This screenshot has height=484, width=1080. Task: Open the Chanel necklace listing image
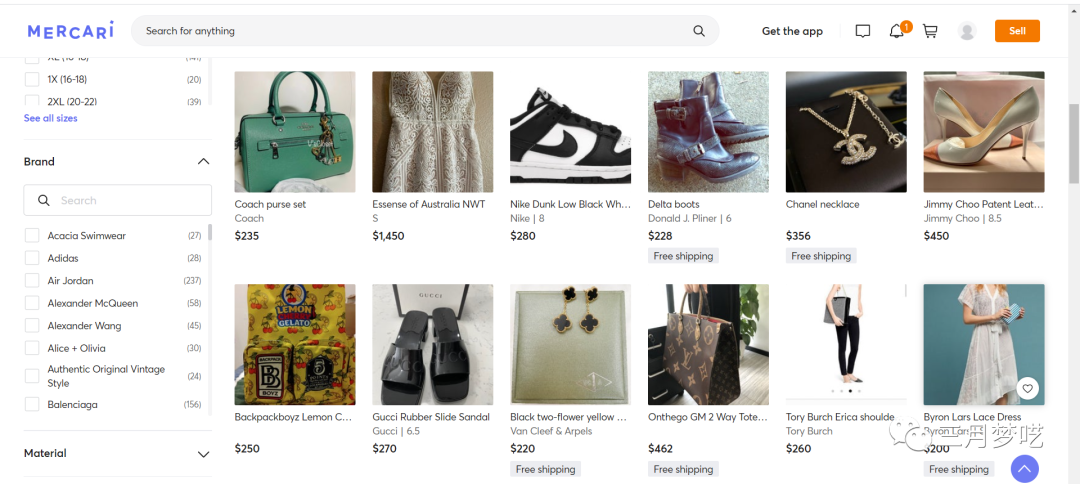tap(846, 132)
